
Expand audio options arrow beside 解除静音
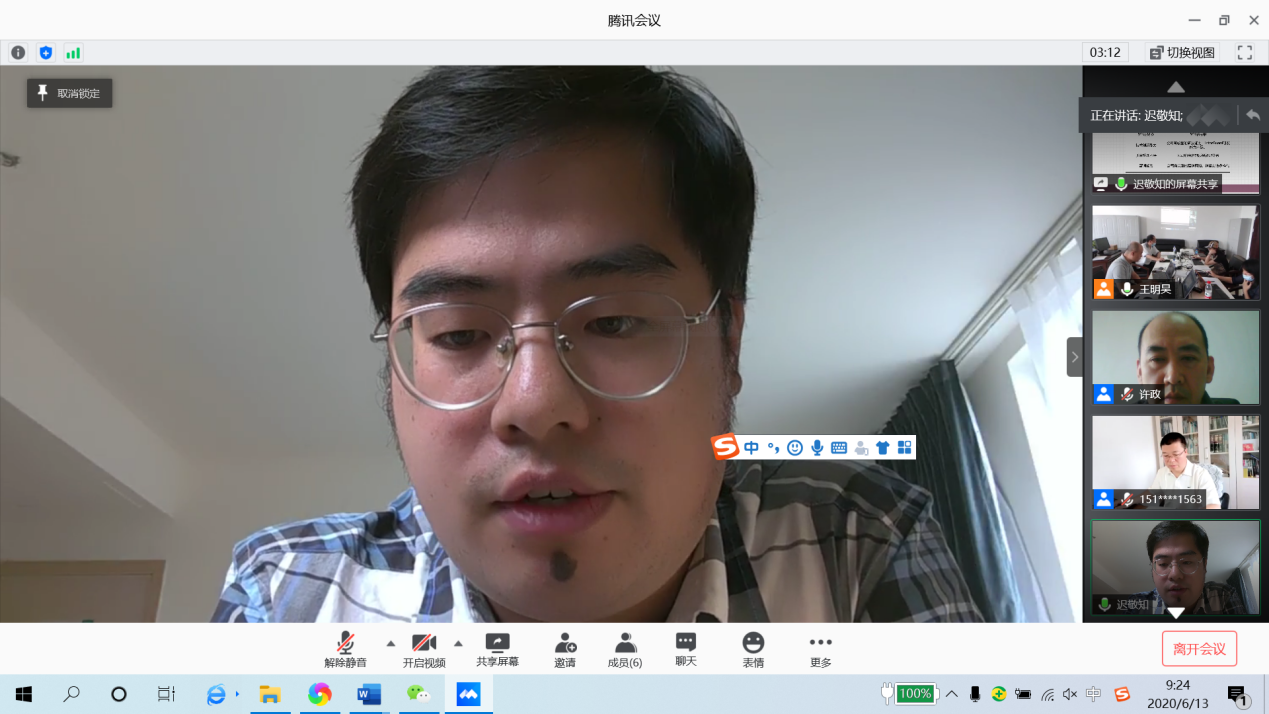tap(391, 643)
